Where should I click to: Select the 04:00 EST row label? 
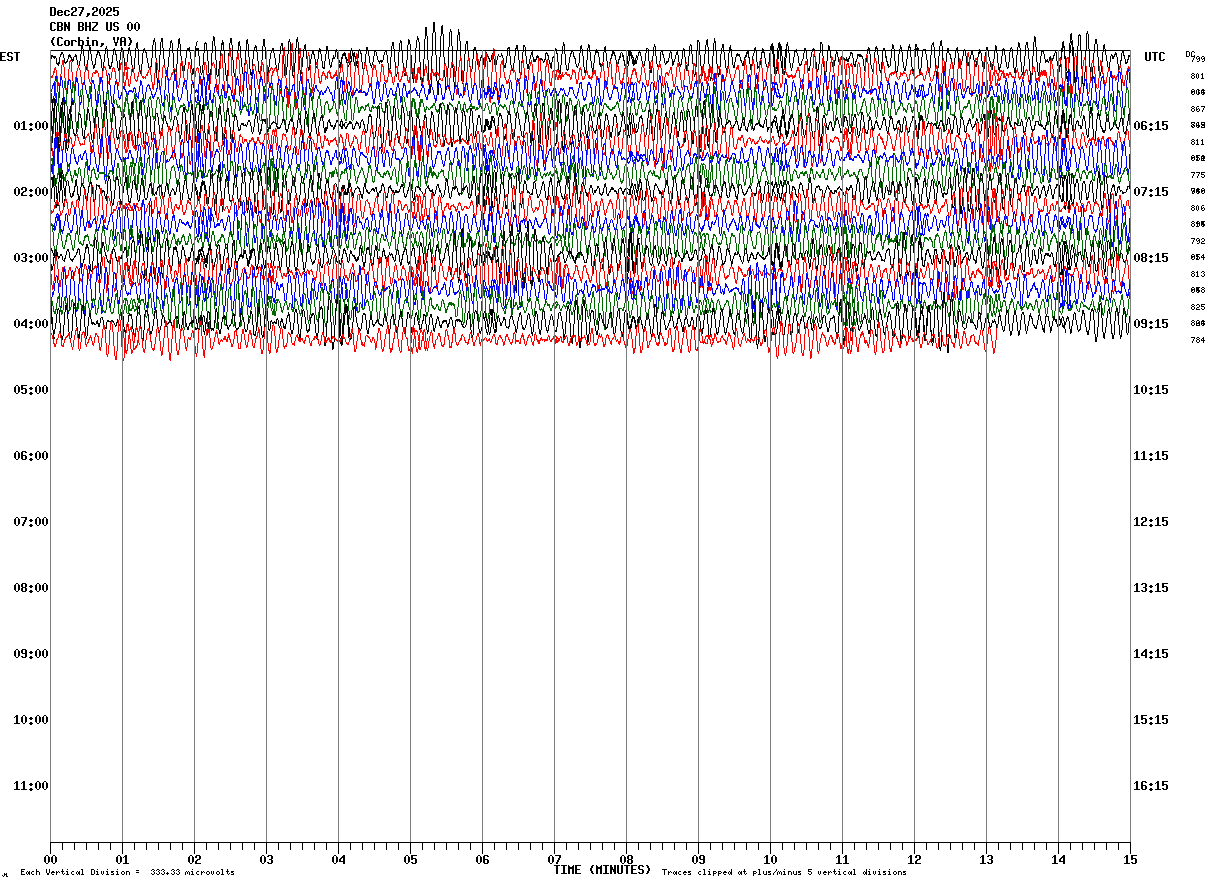(31, 324)
